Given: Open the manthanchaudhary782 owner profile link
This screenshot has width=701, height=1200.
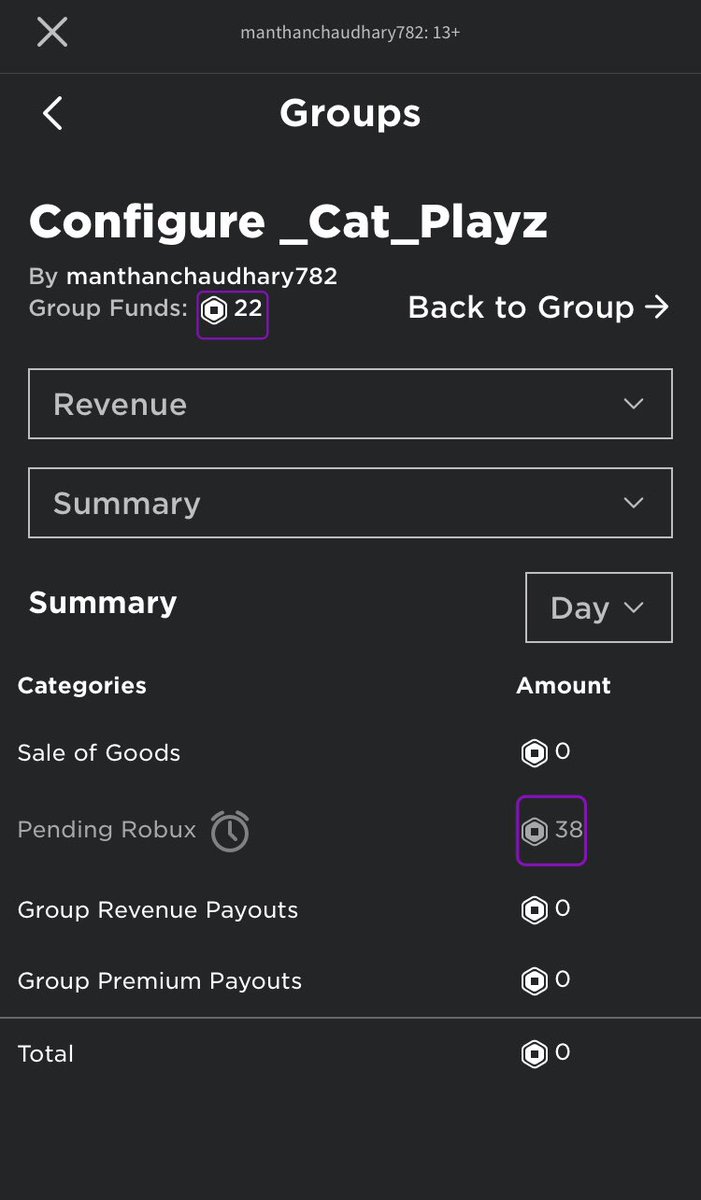Looking at the screenshot, I should pyautogui.click(x=201, y=276).
